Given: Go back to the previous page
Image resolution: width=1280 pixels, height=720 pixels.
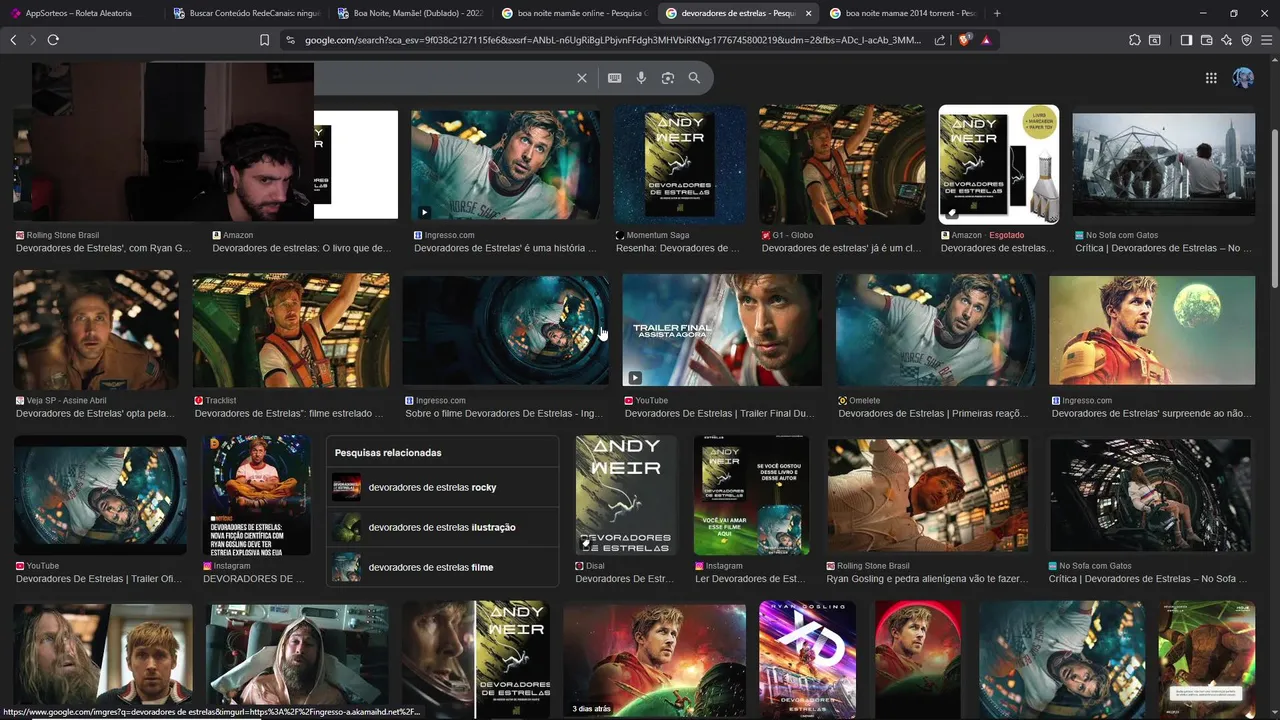Looking at the screenshot, I should 13,40.
